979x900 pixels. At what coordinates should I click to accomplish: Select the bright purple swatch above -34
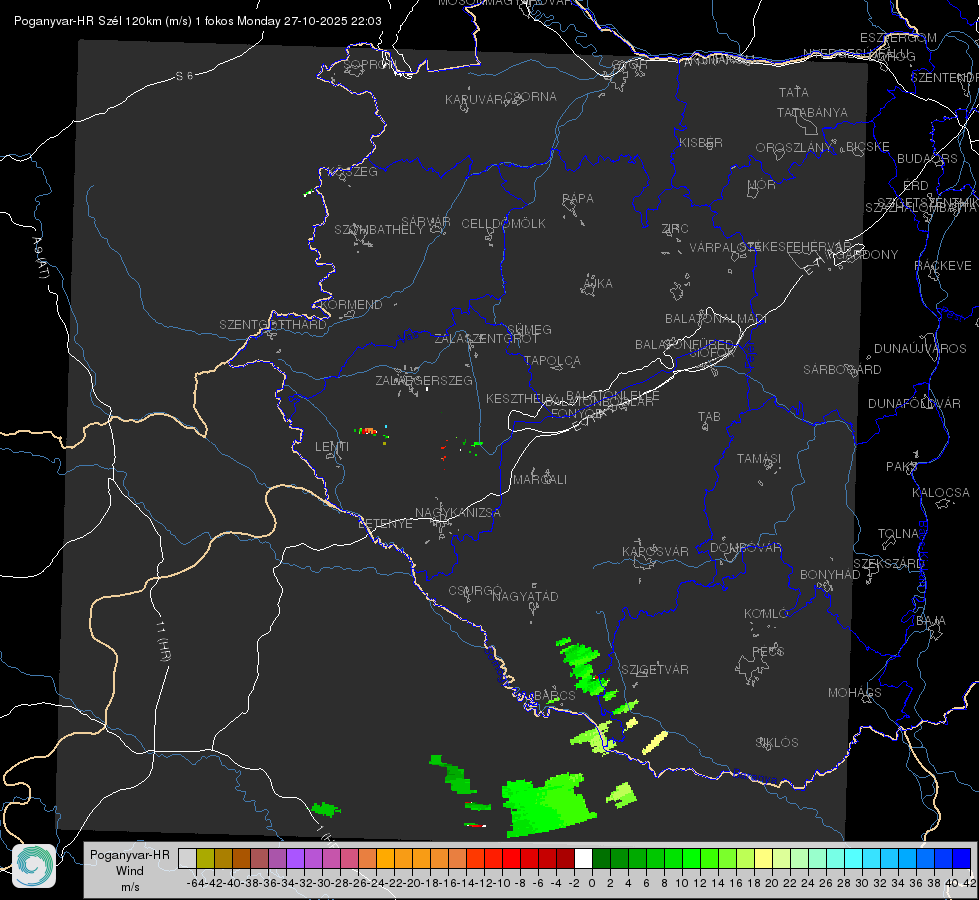(x=295, y=858)
